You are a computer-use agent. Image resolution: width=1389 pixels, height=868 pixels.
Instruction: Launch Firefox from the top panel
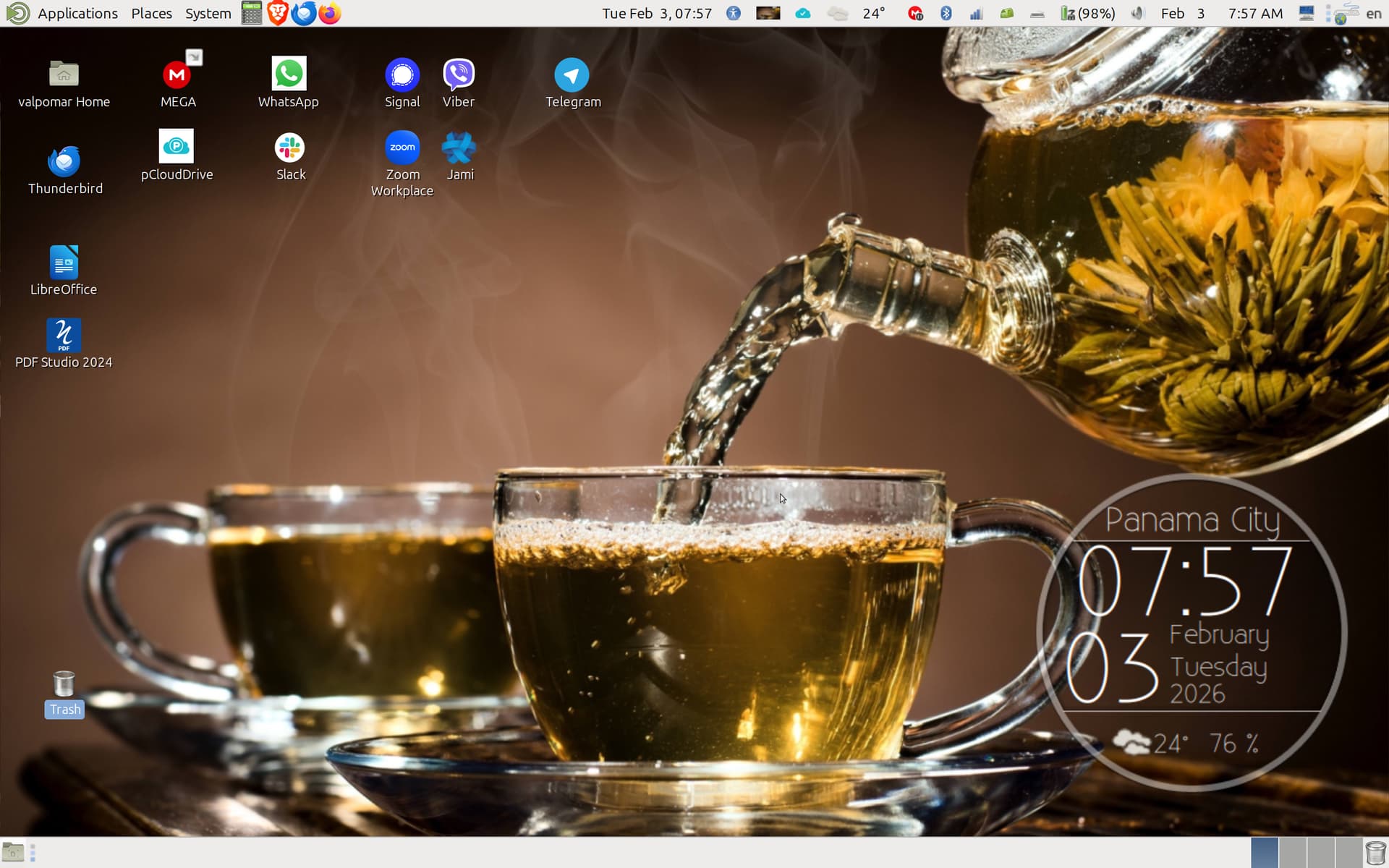click(330, 13)
